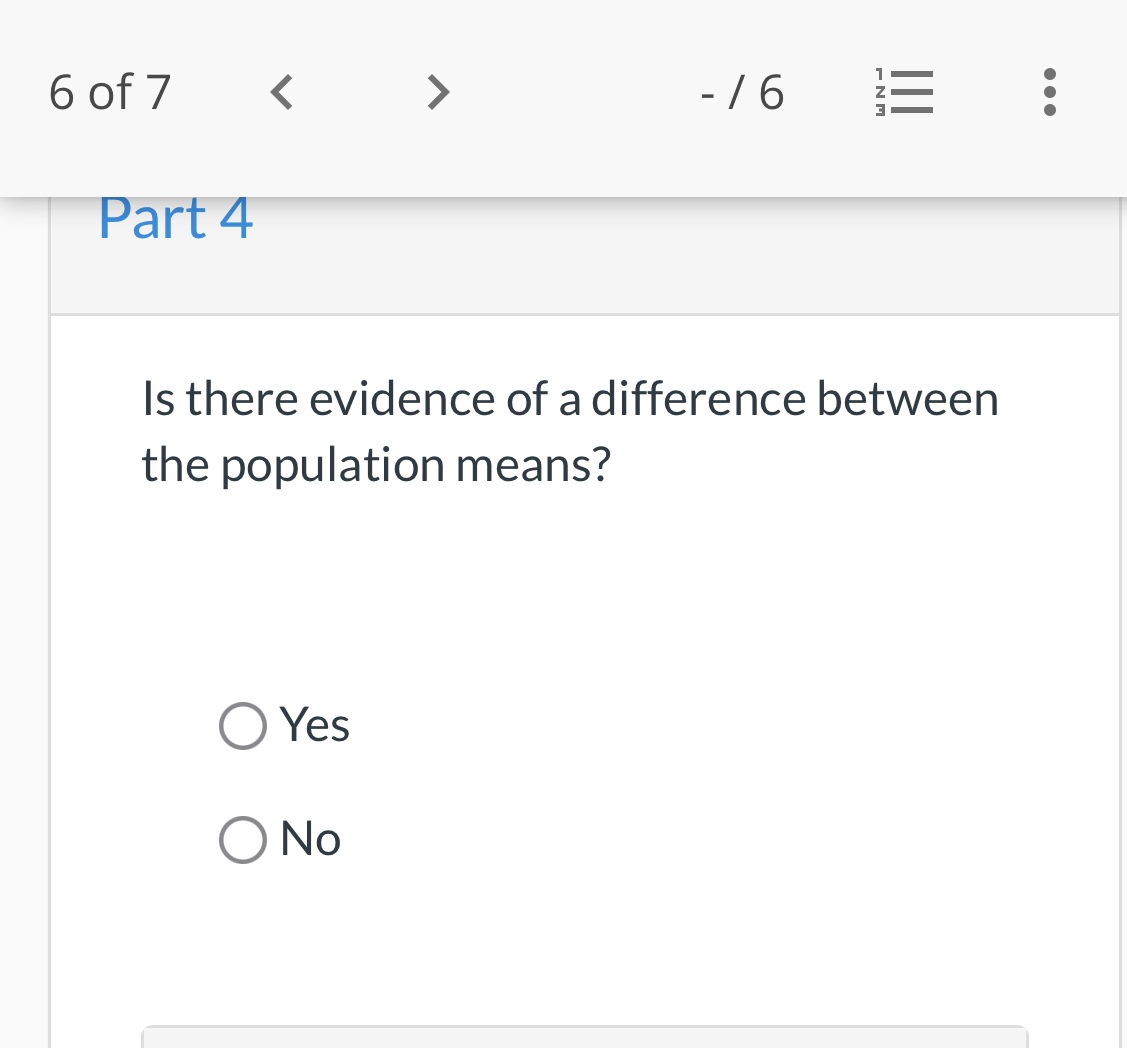Click the button at the bottom
Viewport: 1127px width, 1048px height.
tap(585, 1040)
